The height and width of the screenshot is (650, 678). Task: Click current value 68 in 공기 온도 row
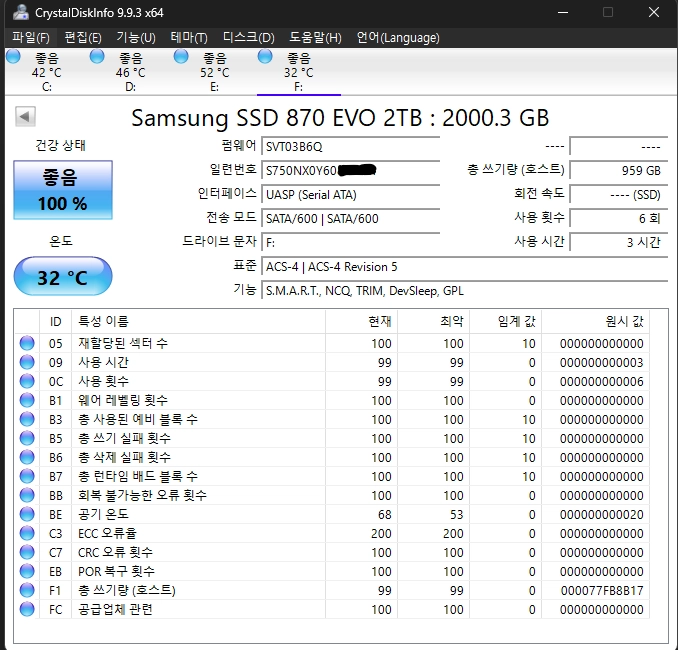[x=384, y=514]
